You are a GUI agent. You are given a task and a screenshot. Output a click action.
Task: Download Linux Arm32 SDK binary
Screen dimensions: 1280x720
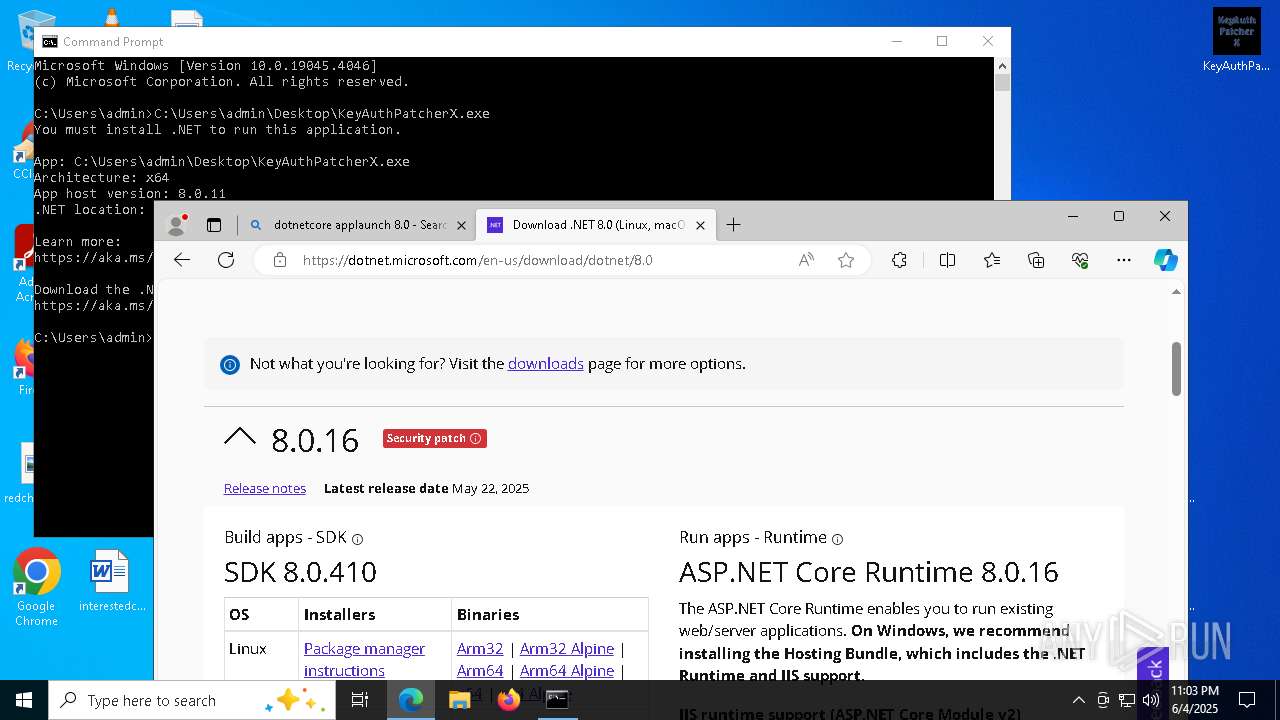point(480,649)
